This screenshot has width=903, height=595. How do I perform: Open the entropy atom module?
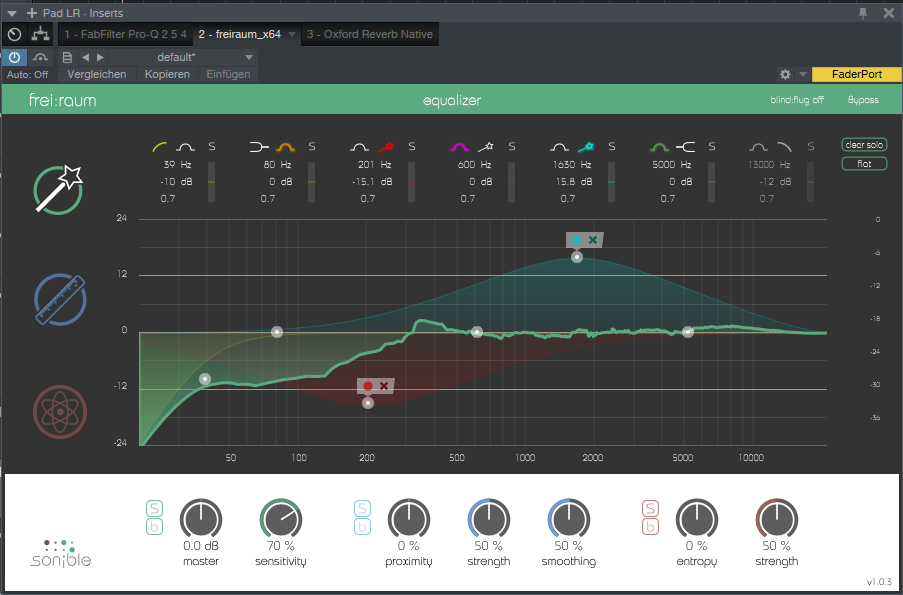[60, 412]
